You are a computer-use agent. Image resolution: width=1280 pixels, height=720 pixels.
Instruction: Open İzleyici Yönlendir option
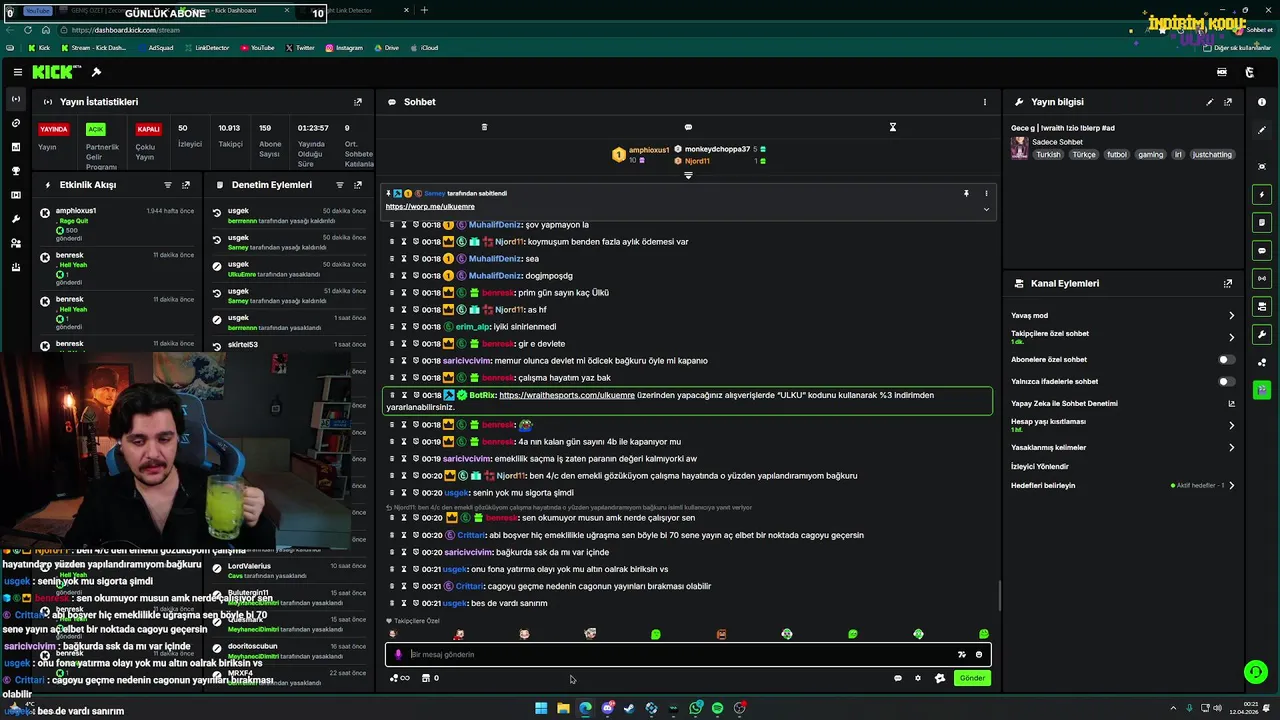[x=1040, y=467]
